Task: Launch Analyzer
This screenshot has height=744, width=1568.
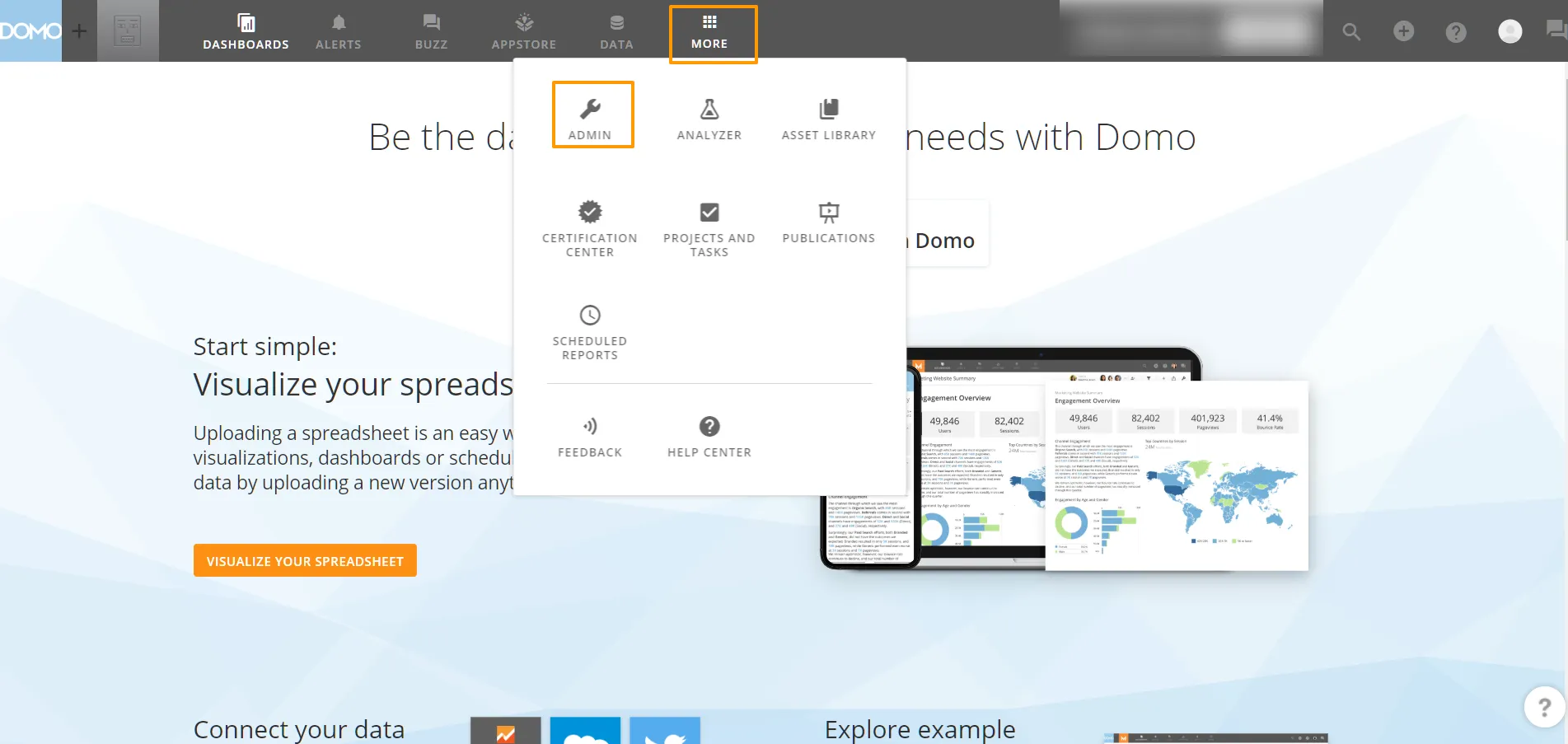Action: 709,119
